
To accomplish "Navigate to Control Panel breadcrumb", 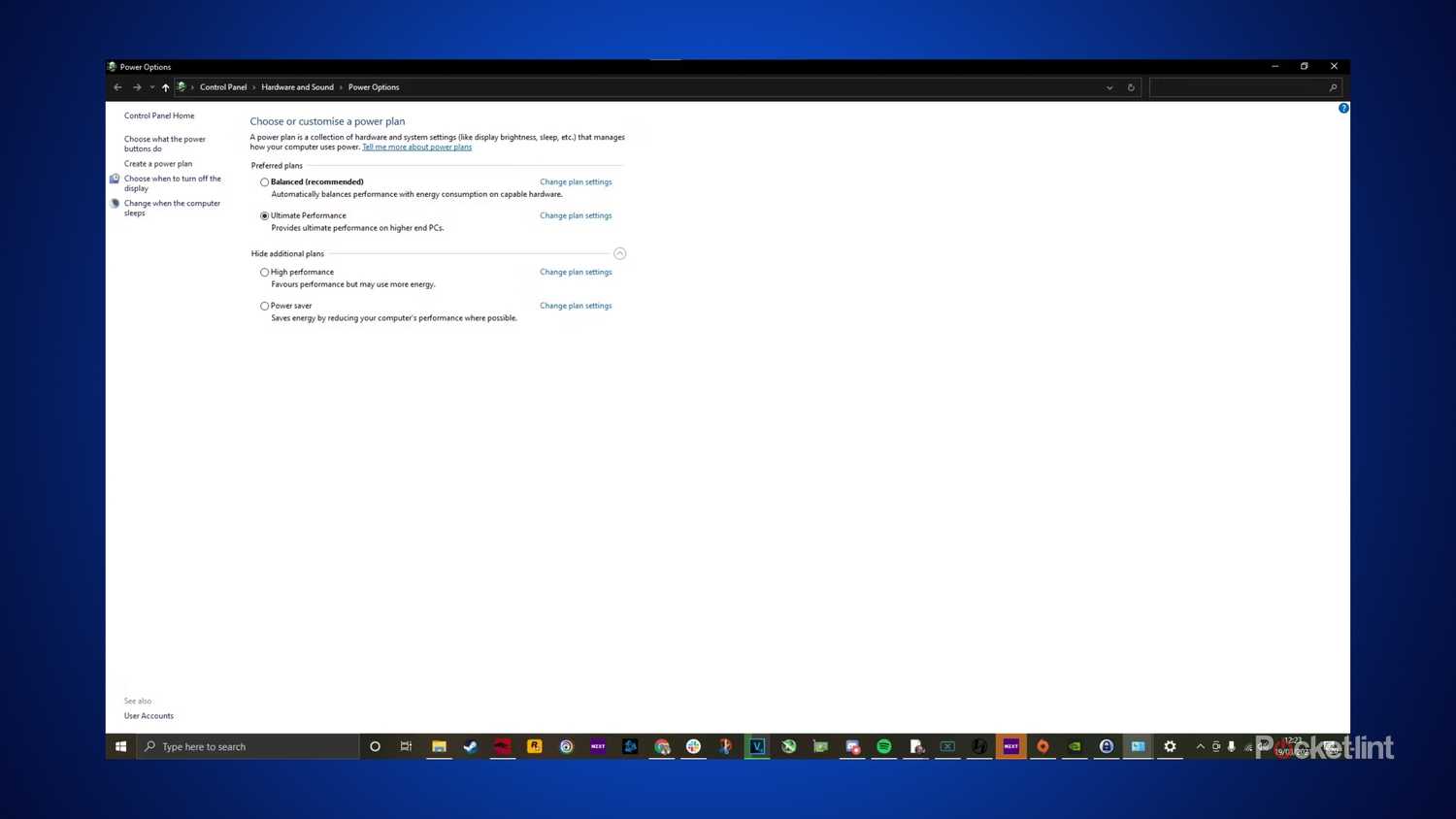I will (x=223, y=87).
